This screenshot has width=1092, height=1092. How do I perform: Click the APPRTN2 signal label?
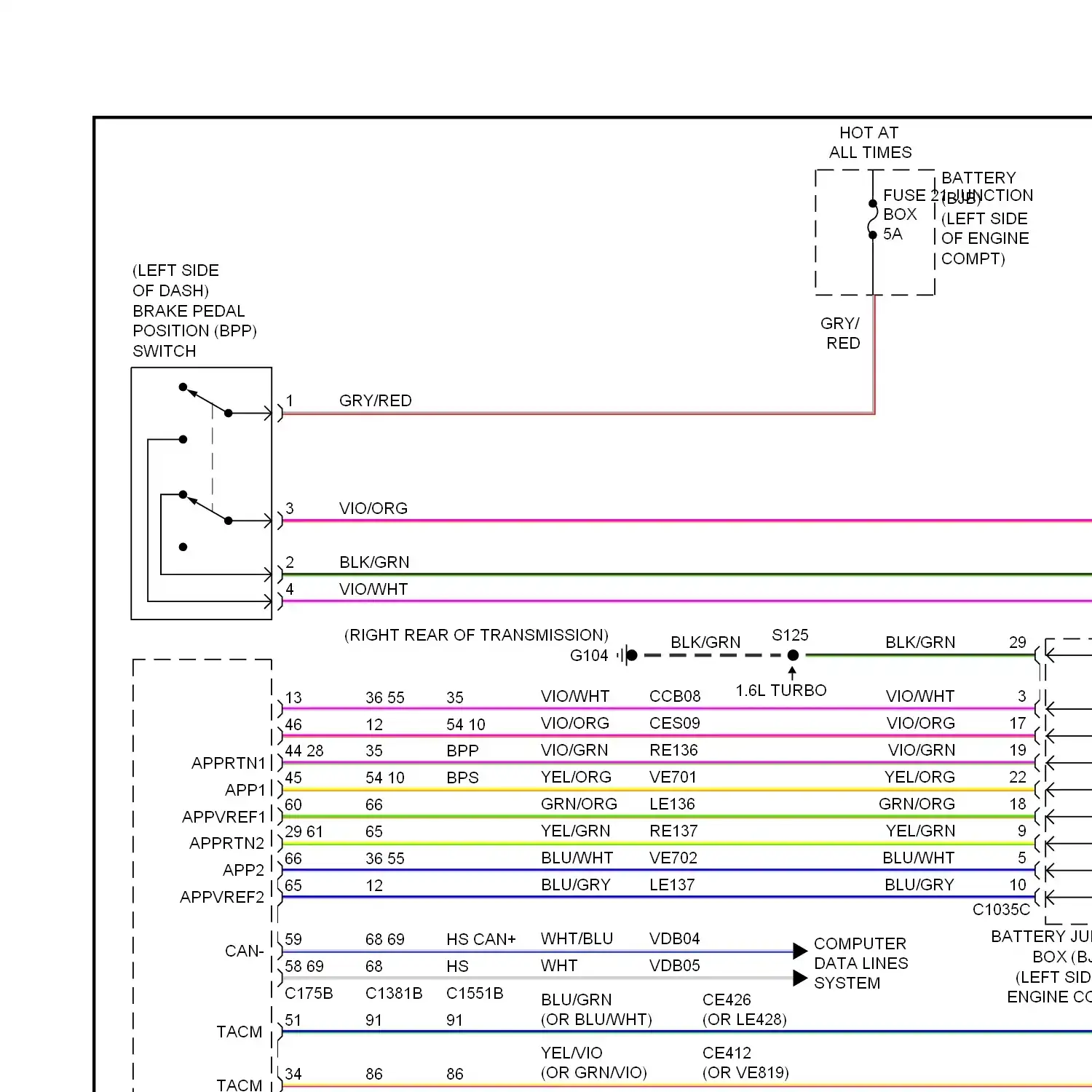(x=227, y=843)
